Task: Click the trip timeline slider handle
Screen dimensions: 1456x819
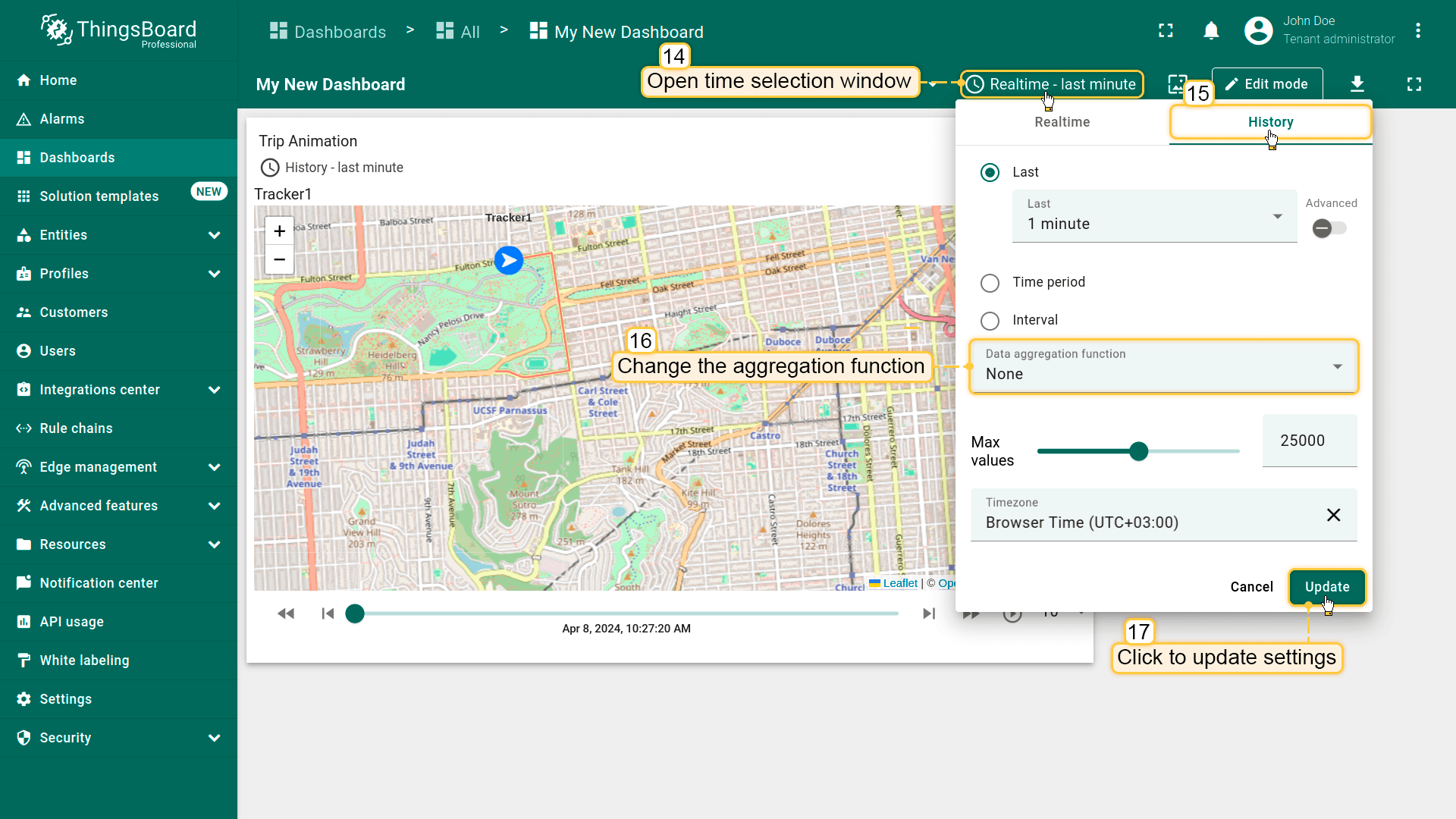Action: point(355,613)
